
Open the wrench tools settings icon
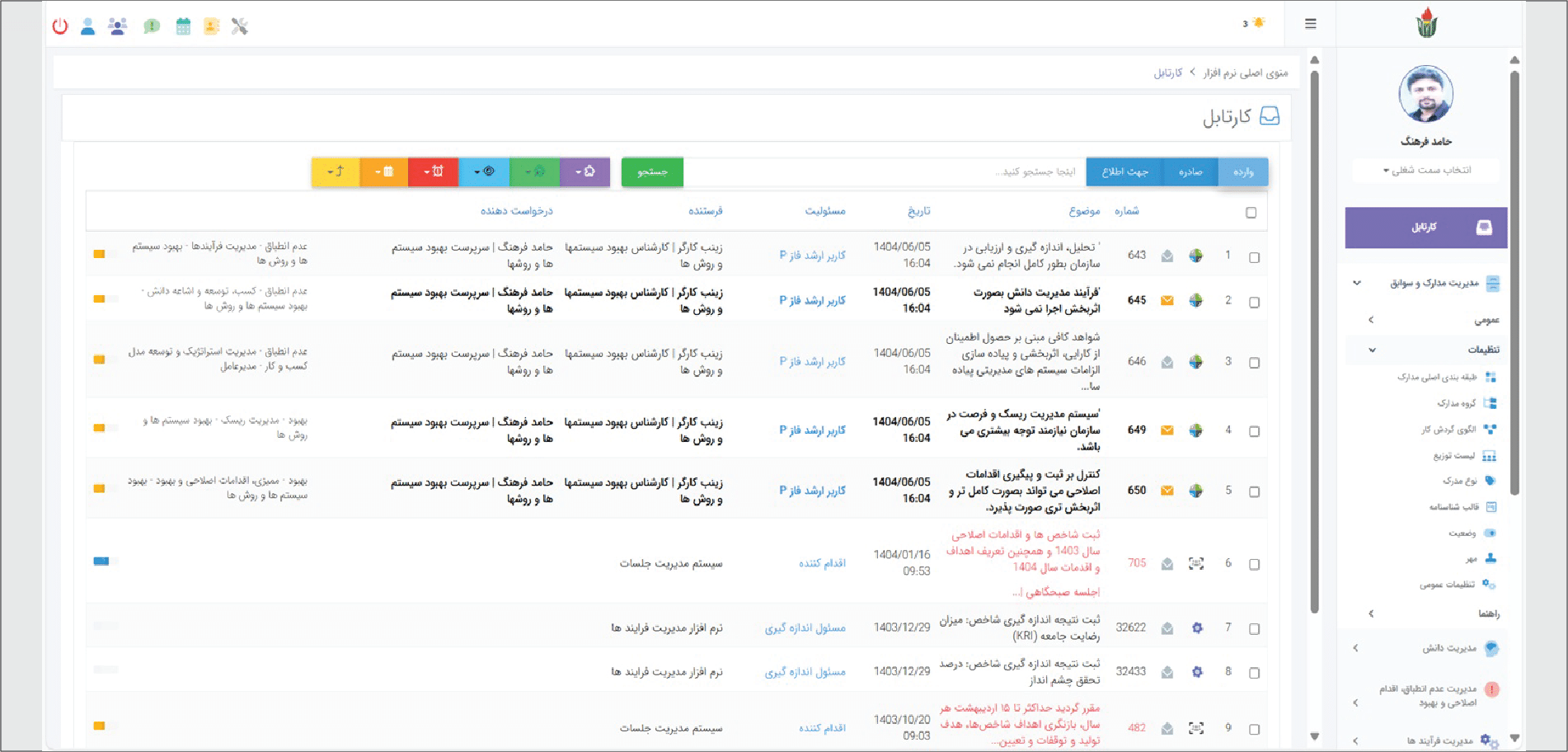(240, 26)
